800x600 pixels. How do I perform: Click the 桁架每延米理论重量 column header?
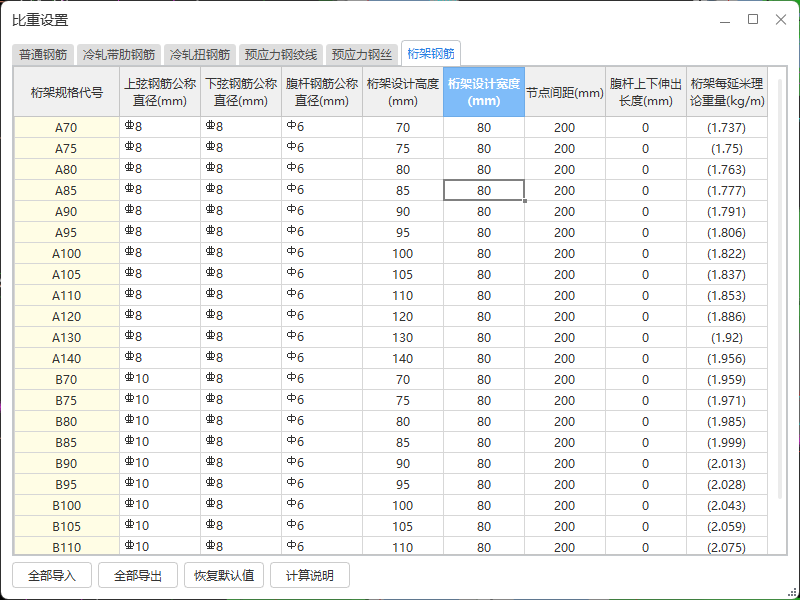pyautogui.click(x=727, y=92)
